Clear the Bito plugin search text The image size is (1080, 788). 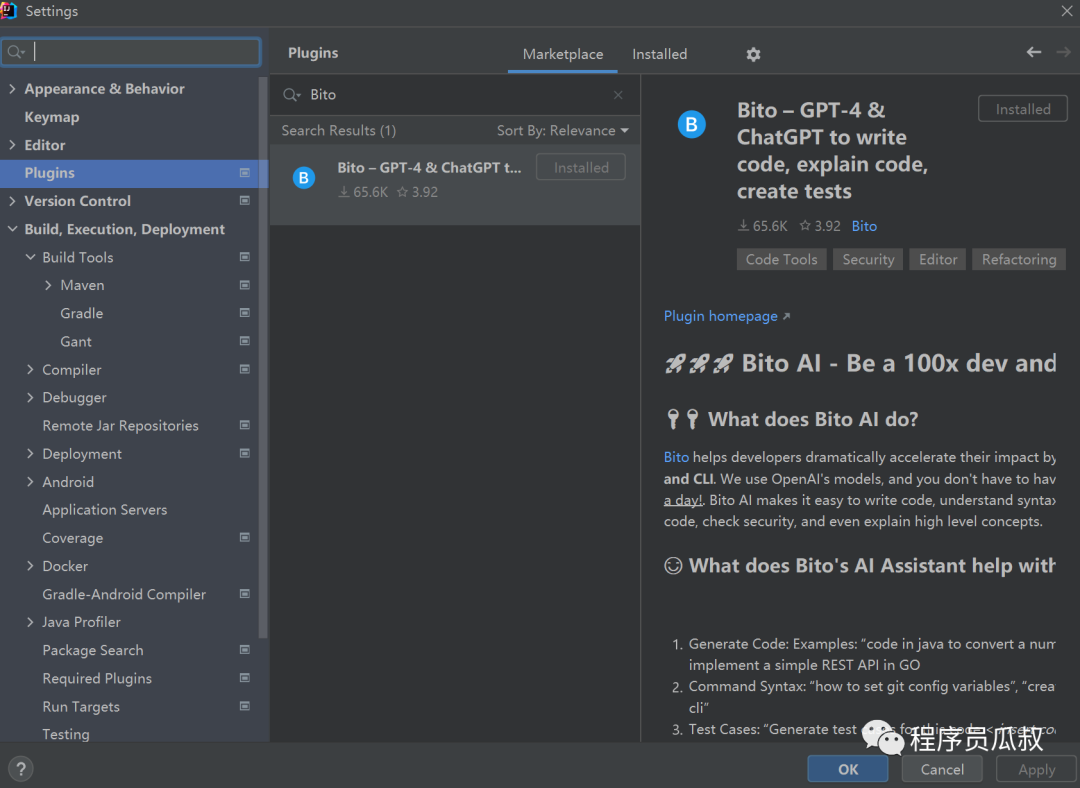(618, 95)
